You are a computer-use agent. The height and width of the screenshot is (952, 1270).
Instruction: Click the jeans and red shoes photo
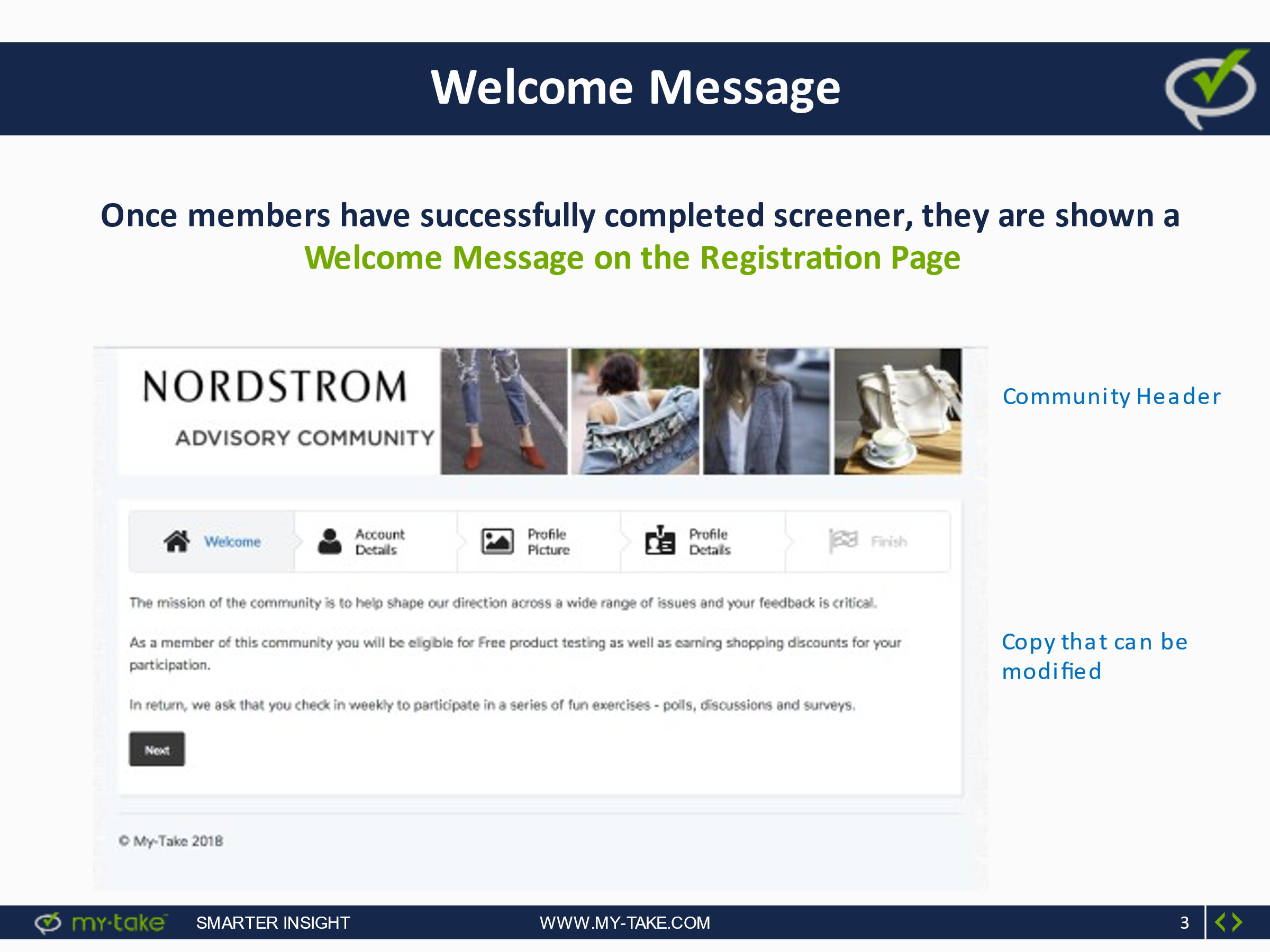coord(504,411)
